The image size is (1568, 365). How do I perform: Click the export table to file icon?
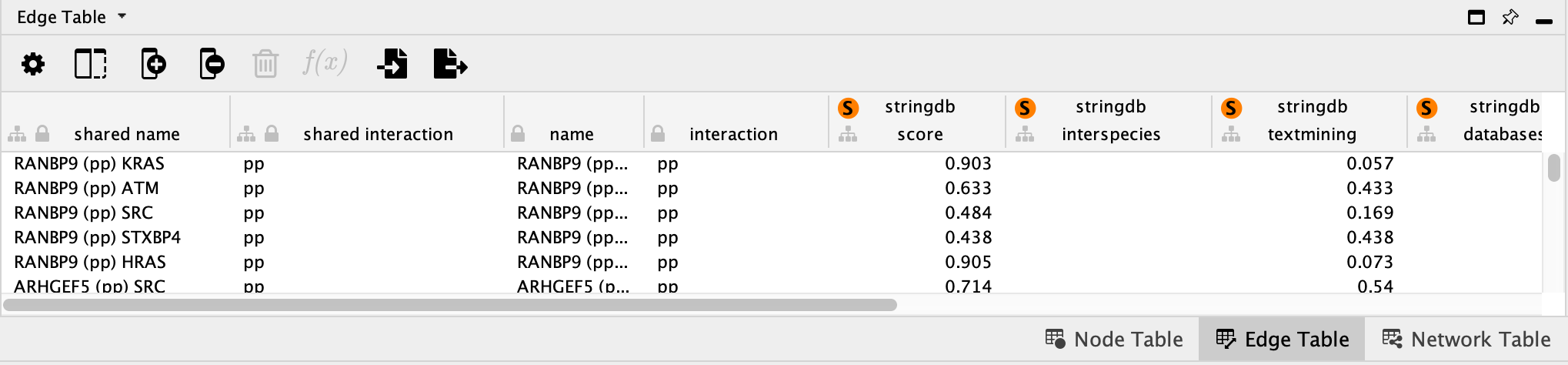point(450,64)
